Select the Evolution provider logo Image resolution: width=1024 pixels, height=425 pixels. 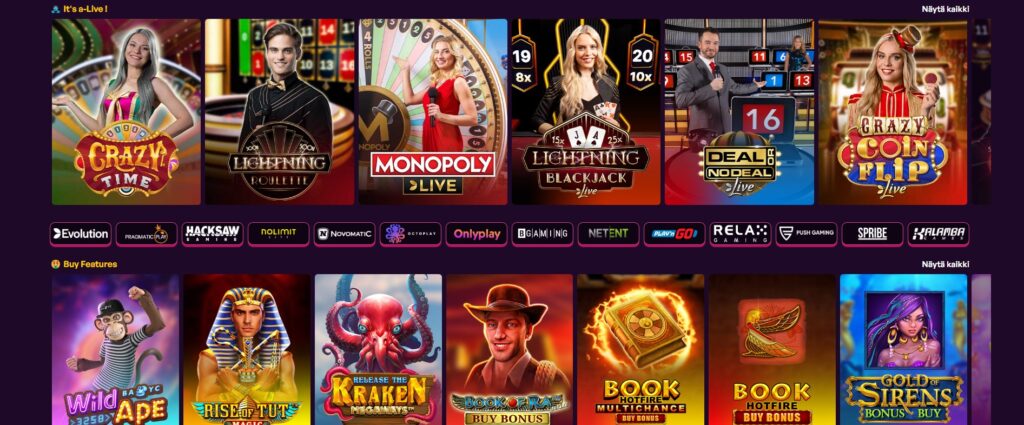(80, 234)
